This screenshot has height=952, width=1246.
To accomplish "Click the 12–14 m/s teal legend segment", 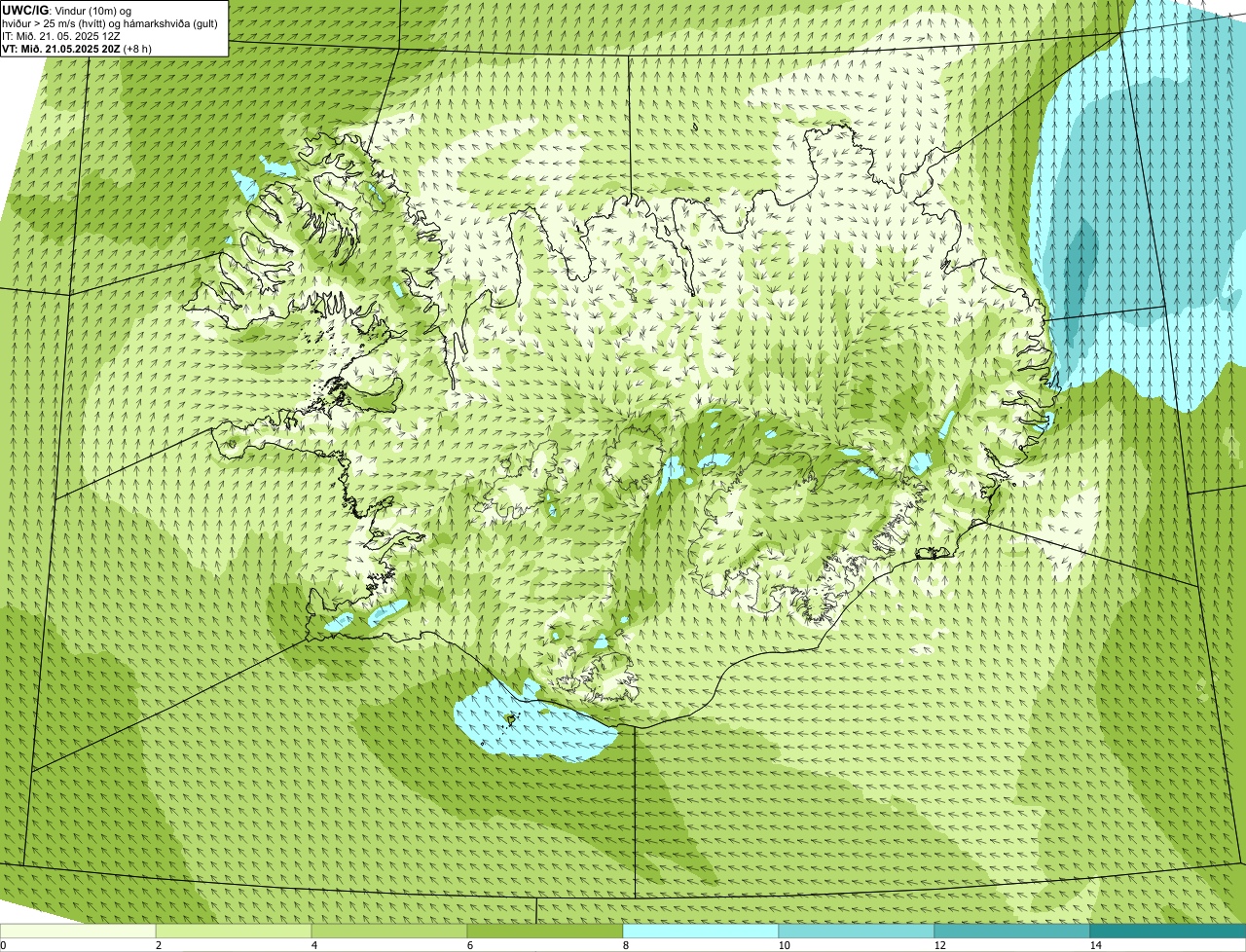I will tap(1012, 931).
